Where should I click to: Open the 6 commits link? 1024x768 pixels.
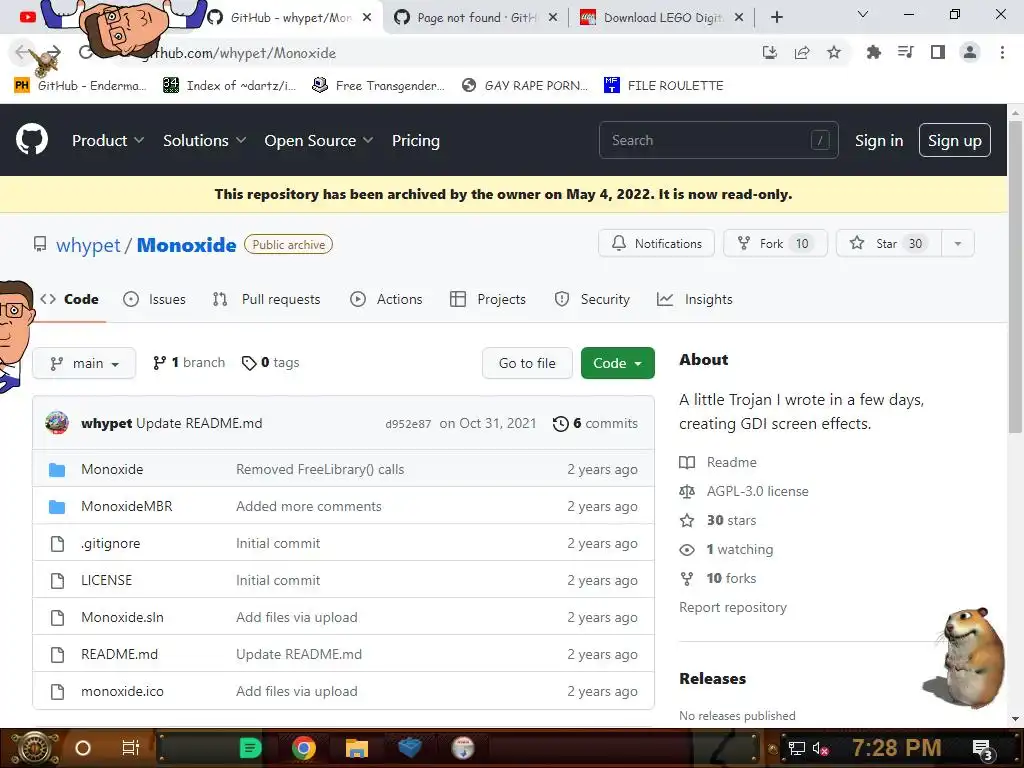click(x=595, y=423)
